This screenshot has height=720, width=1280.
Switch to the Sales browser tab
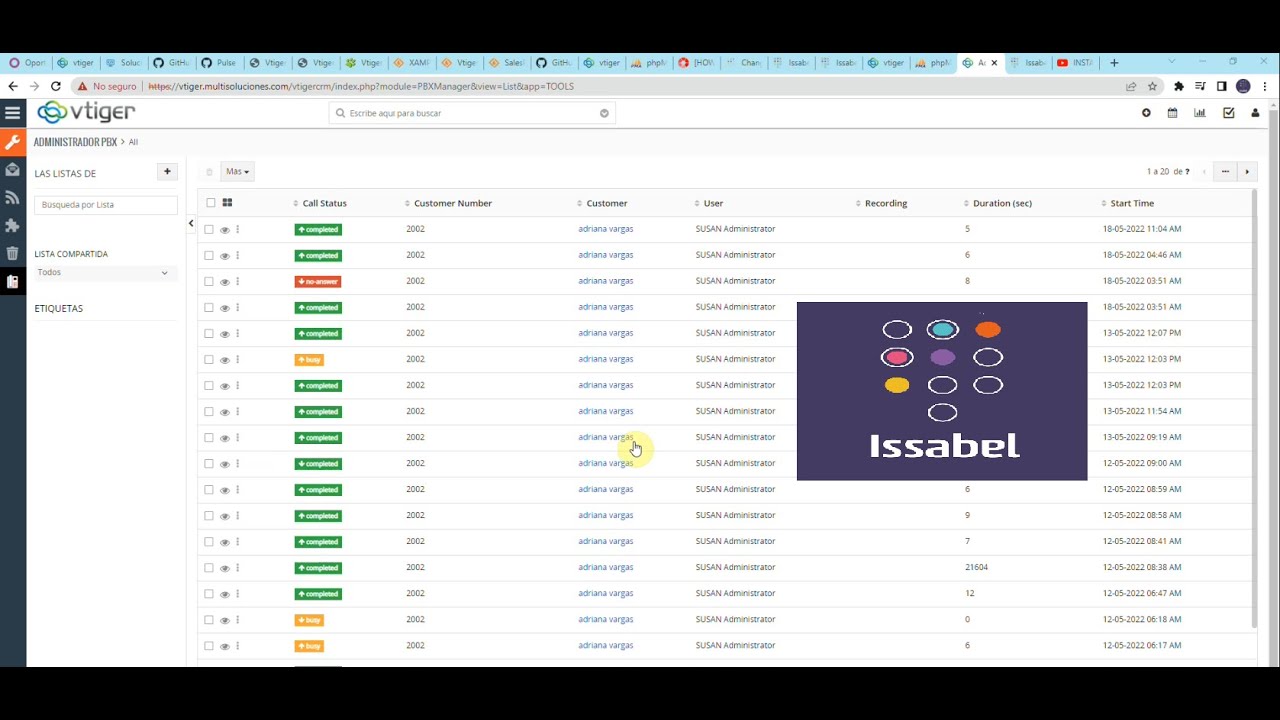[x=508, y=63]
